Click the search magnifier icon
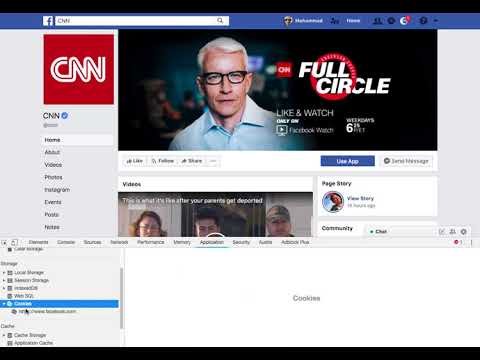This screenshot has width=480, height=360. click(x=220, y=21)
